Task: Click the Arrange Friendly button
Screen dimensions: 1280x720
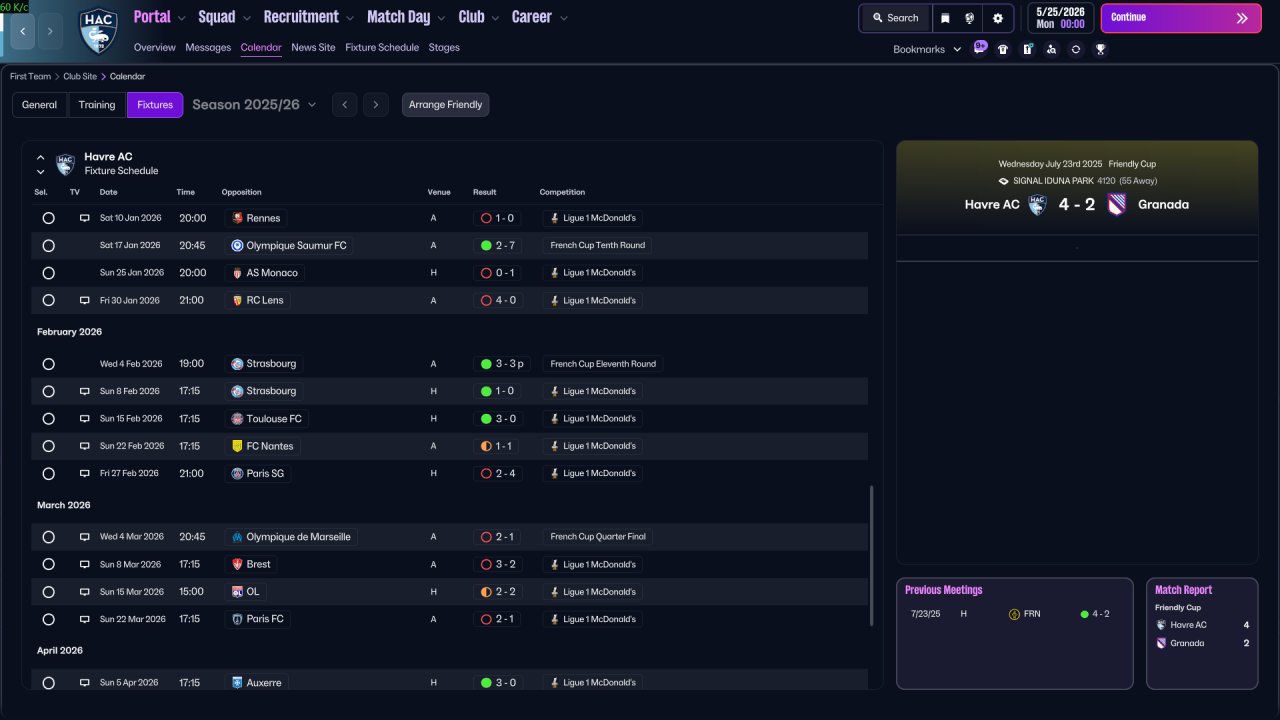Action: (x=446, y=105)
